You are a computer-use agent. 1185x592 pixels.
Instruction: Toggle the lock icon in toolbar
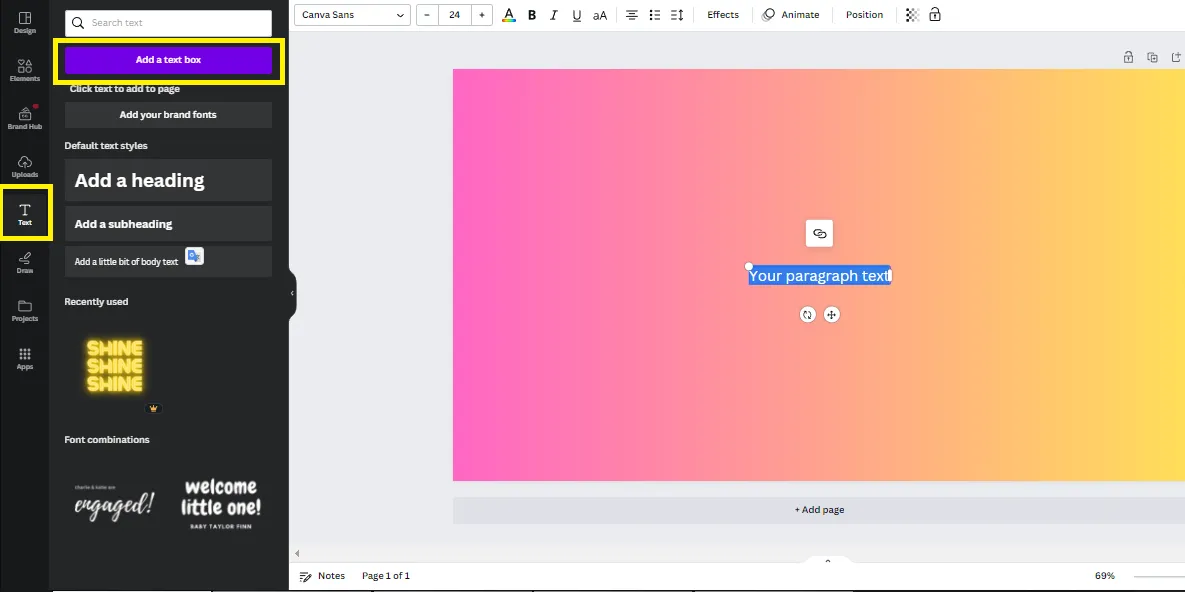tap(935, 14)
